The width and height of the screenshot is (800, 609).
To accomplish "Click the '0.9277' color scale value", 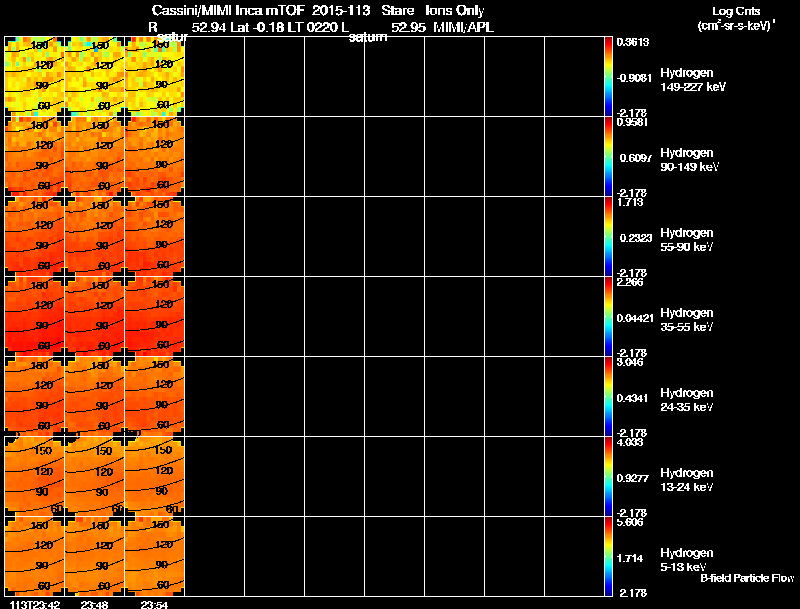I will click(x=633, y=478).
